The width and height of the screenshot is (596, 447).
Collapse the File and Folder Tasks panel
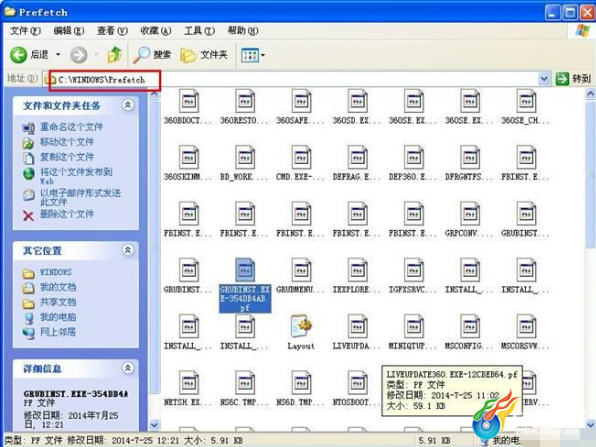coord(128,105)
